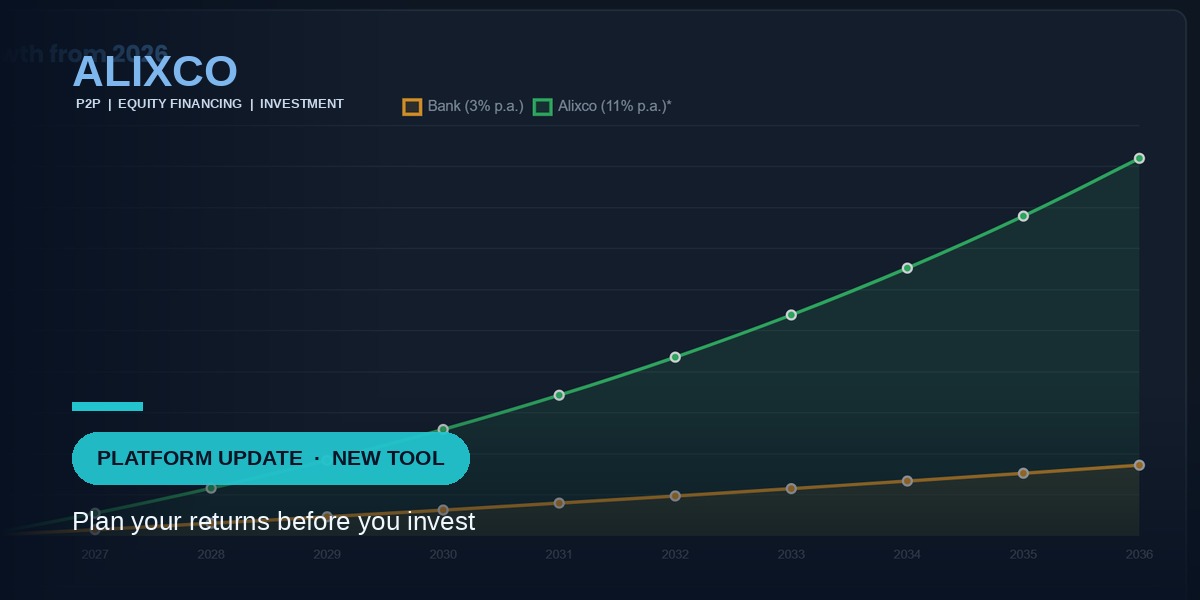This screenshot has height=600, width=1200.
Task: Toggle the Alixco (11% p.a.) legend series
Action: click(x=602, y=106)
